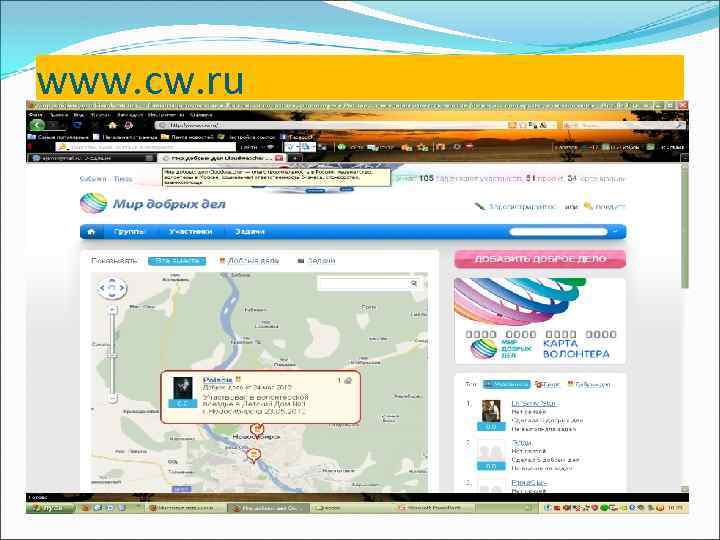Click the pencil register icon

tap(480, 207)
